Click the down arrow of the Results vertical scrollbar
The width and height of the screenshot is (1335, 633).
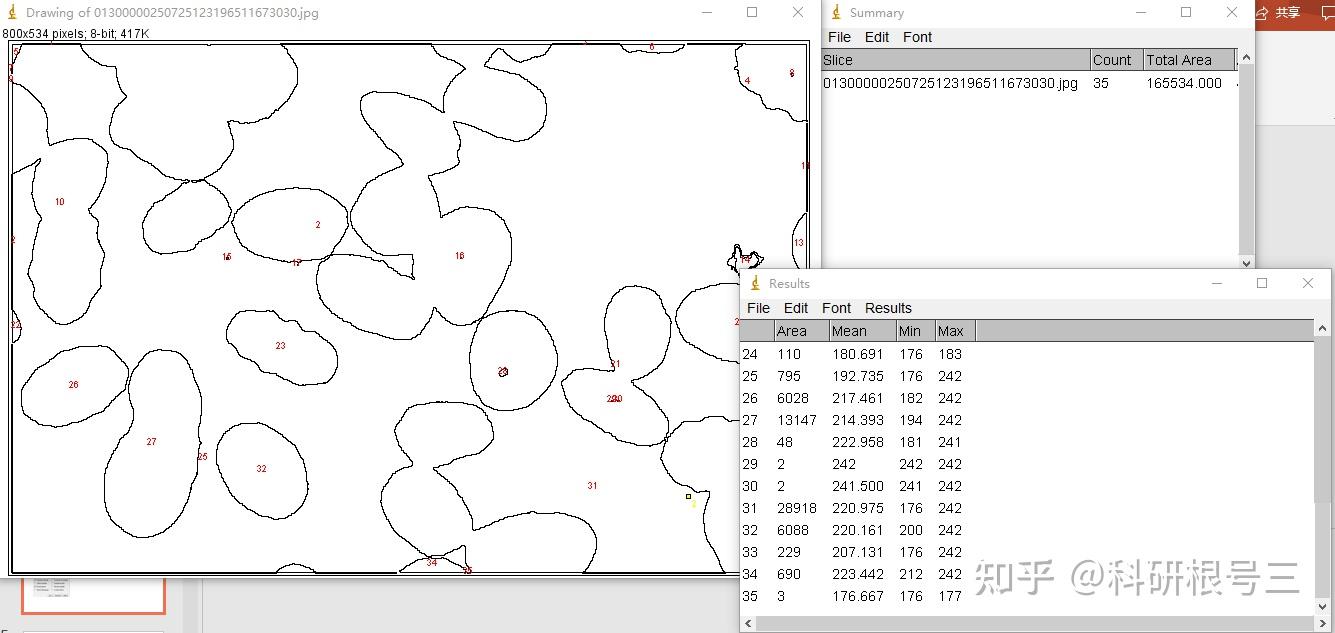click(1324, 607)
